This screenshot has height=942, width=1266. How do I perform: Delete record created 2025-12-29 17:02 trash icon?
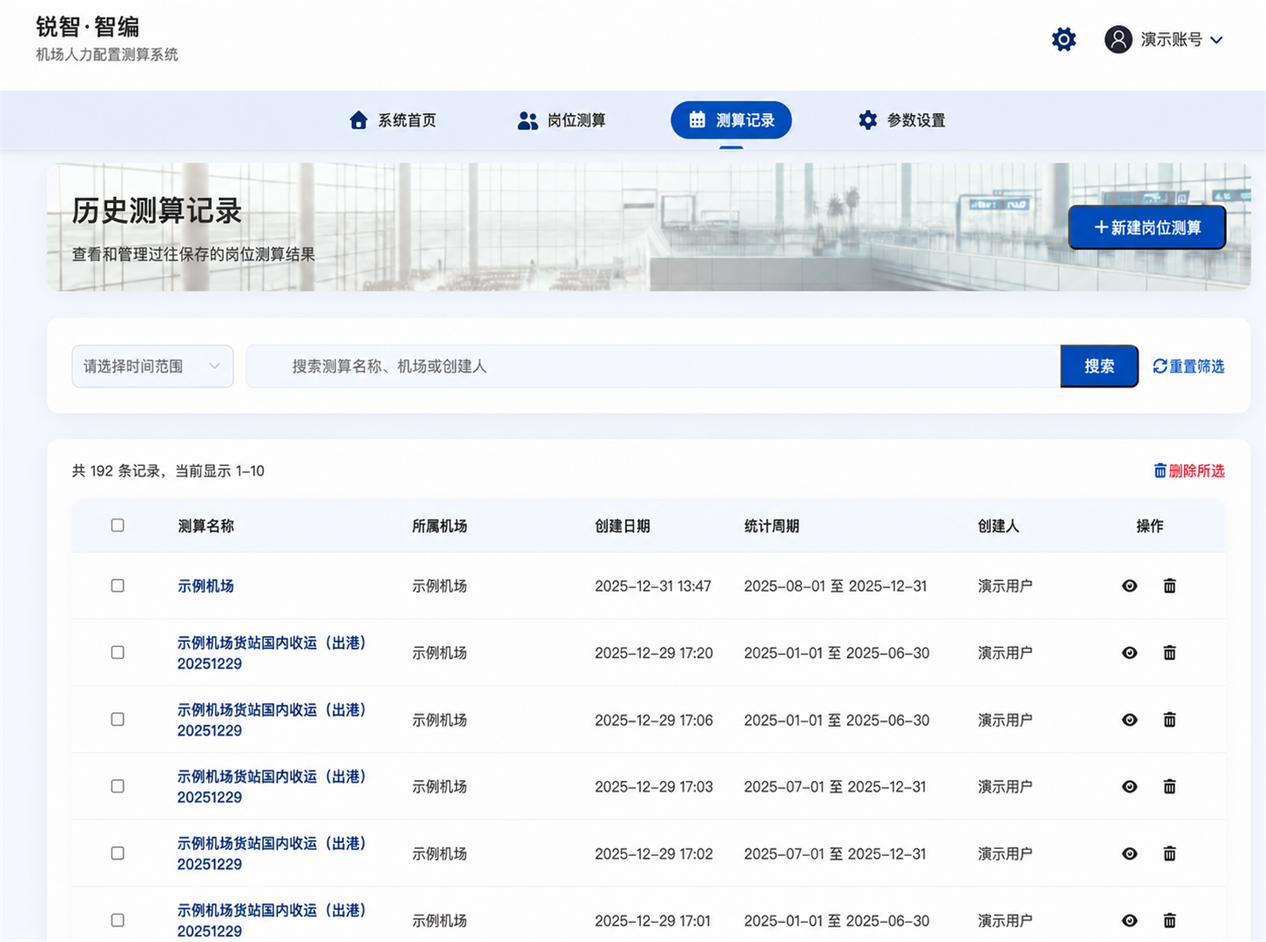pos(1170,854)
